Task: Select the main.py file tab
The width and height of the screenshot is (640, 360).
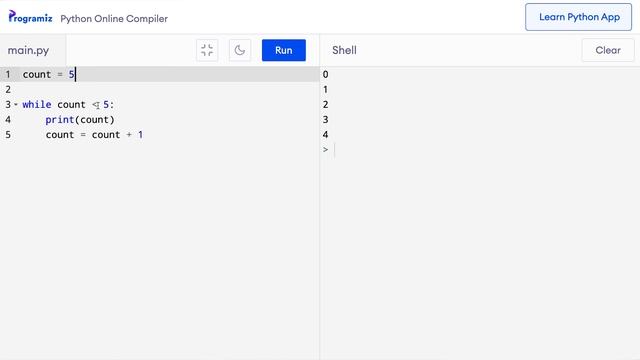Action: (28, 50)
